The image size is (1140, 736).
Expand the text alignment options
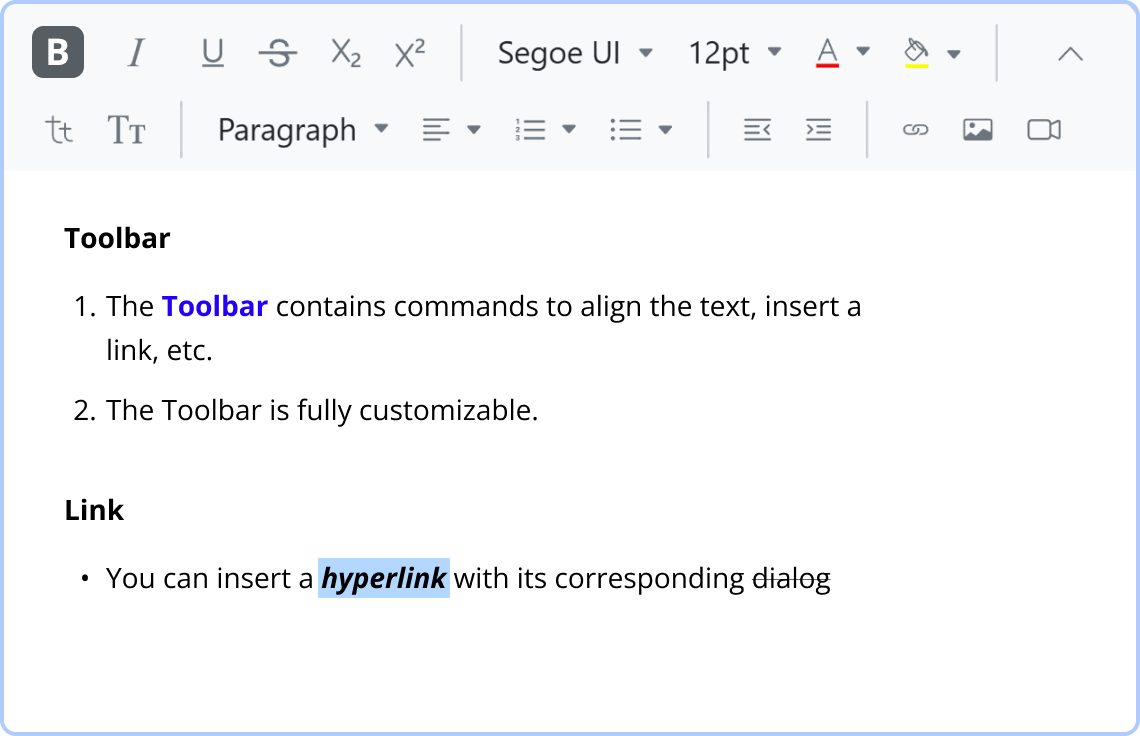click(473, 129)
